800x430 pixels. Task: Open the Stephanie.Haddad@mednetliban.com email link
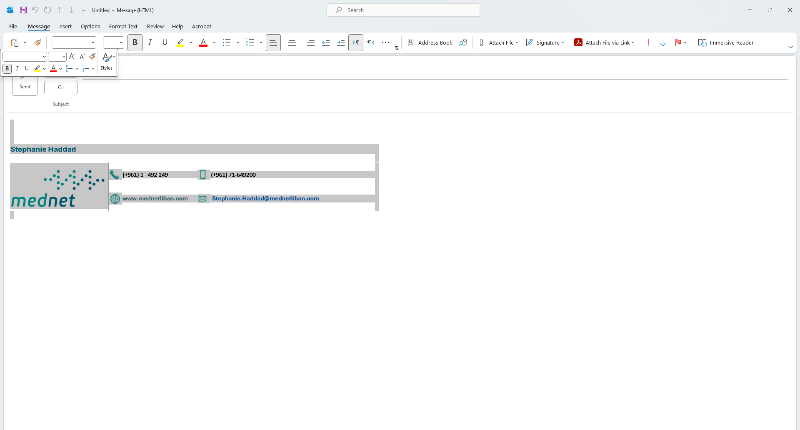[265, 199]
